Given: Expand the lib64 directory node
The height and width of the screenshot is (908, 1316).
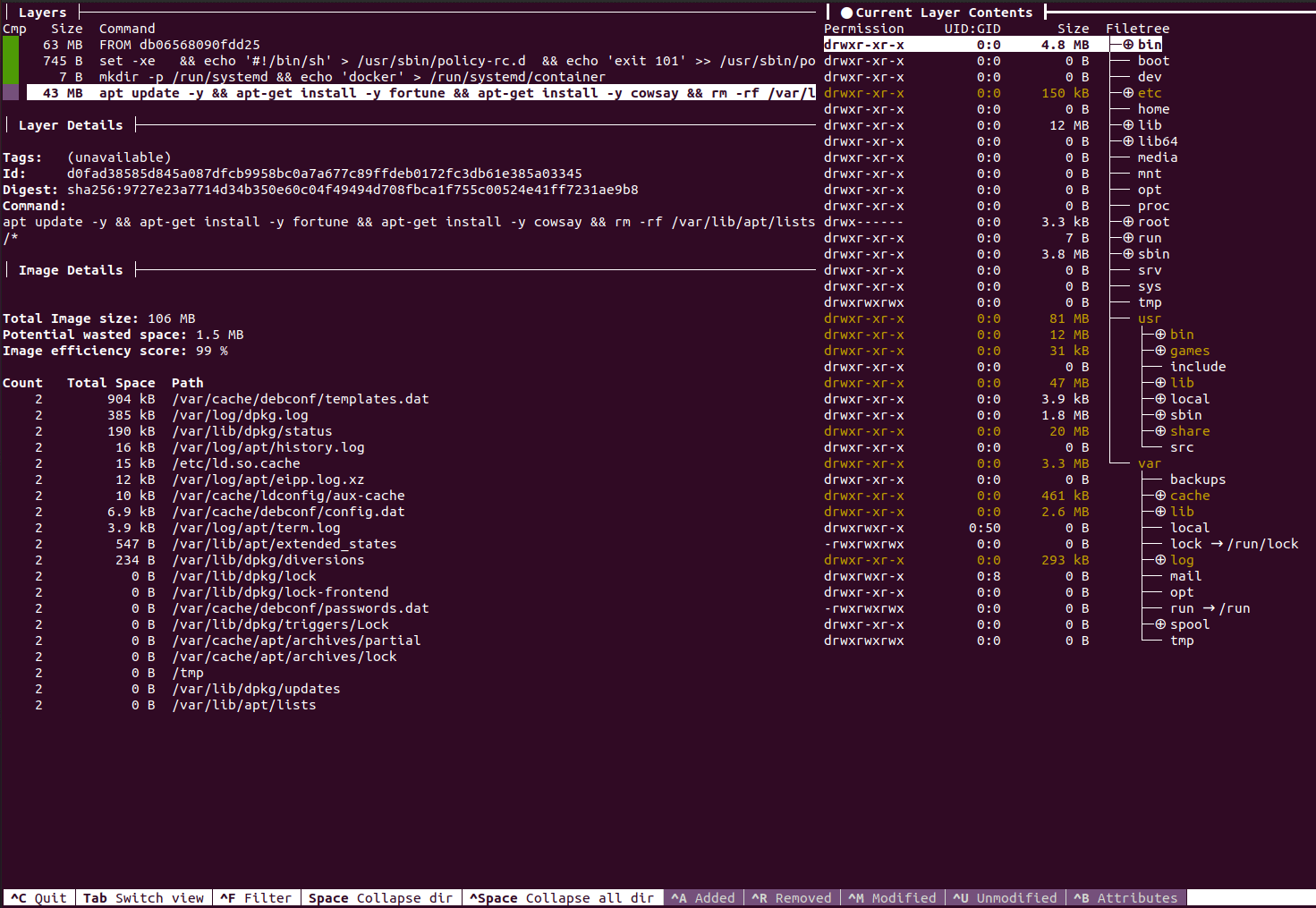Looking at the screenshot, I should [x=1128, y=141].
